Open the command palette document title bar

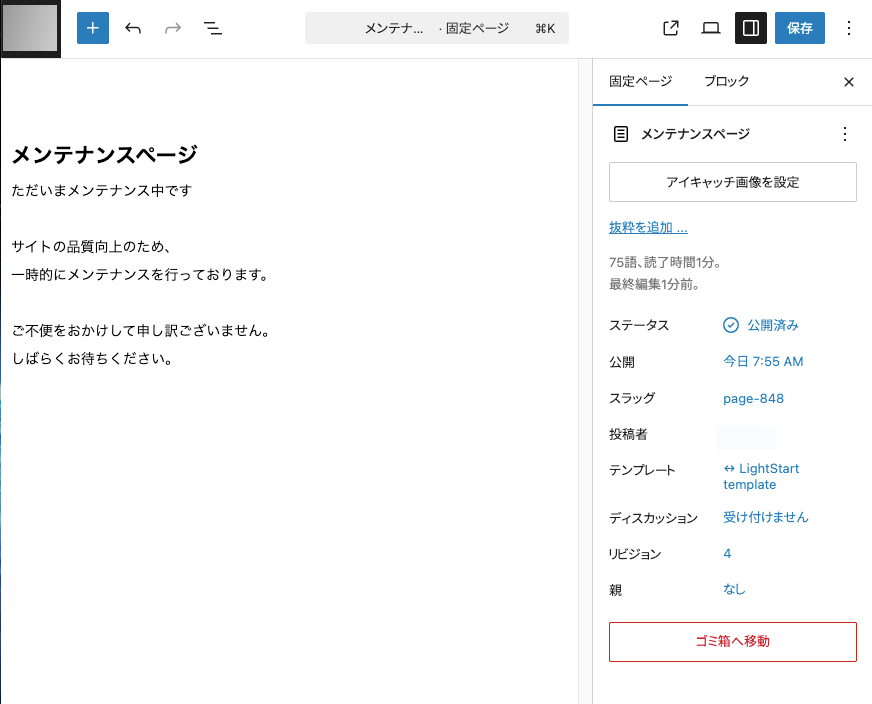(437, 28)
